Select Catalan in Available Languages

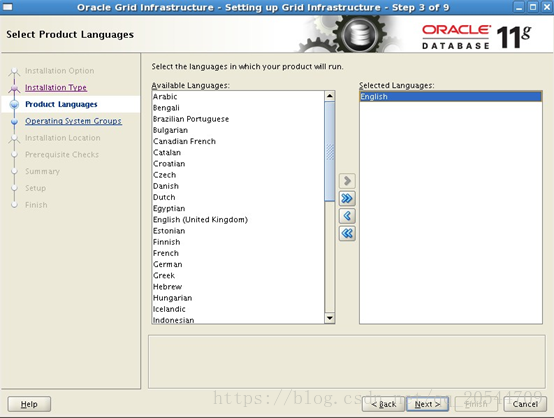coord(238,153)
